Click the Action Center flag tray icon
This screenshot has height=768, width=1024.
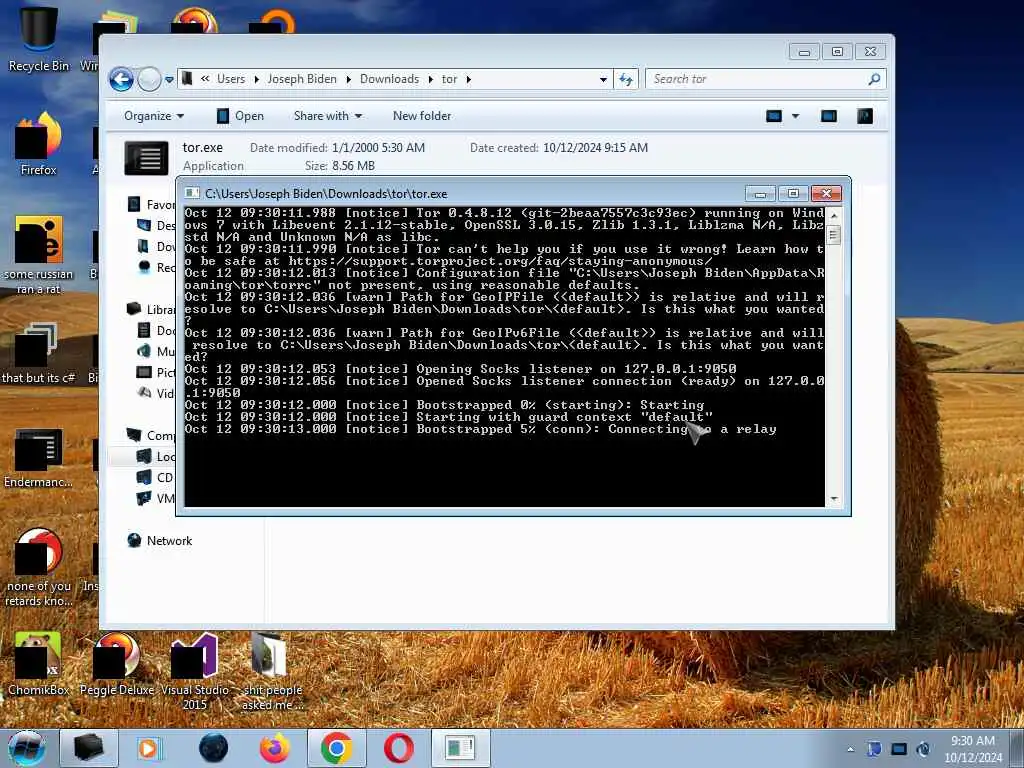874,749
